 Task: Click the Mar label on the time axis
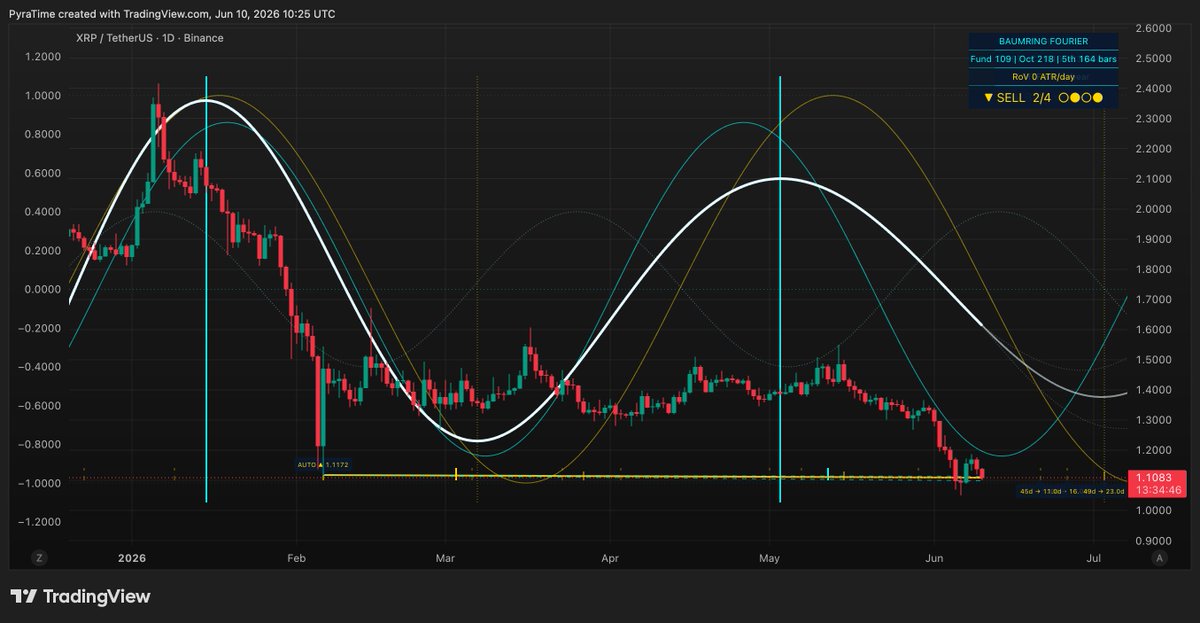click(x=446, y=557)
